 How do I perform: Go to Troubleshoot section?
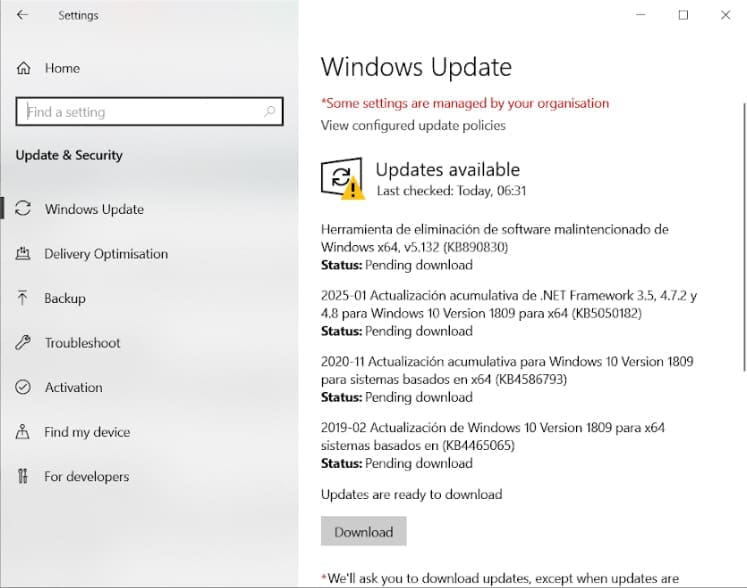pos(82,343)
